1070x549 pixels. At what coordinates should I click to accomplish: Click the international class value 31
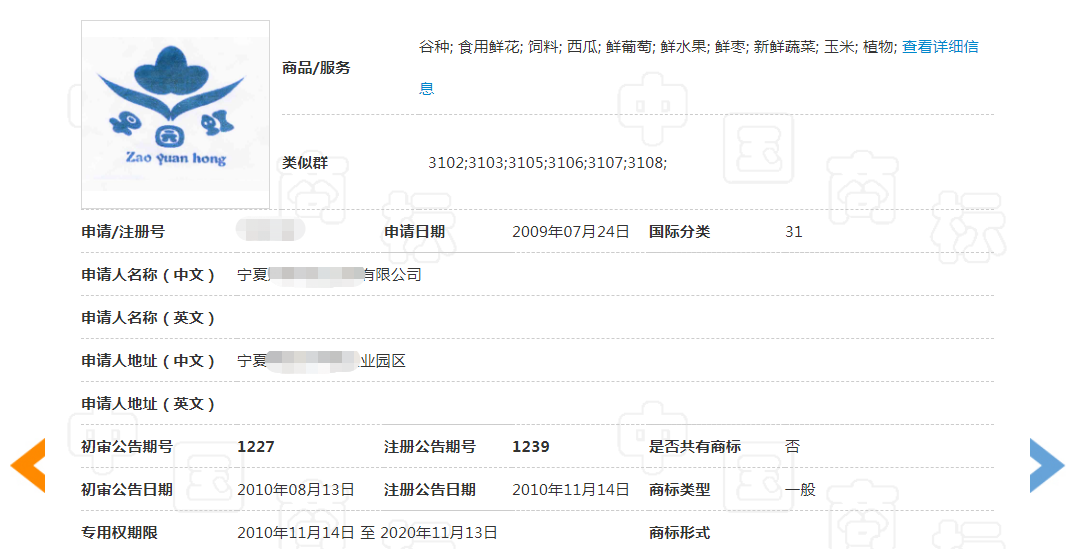793,232
